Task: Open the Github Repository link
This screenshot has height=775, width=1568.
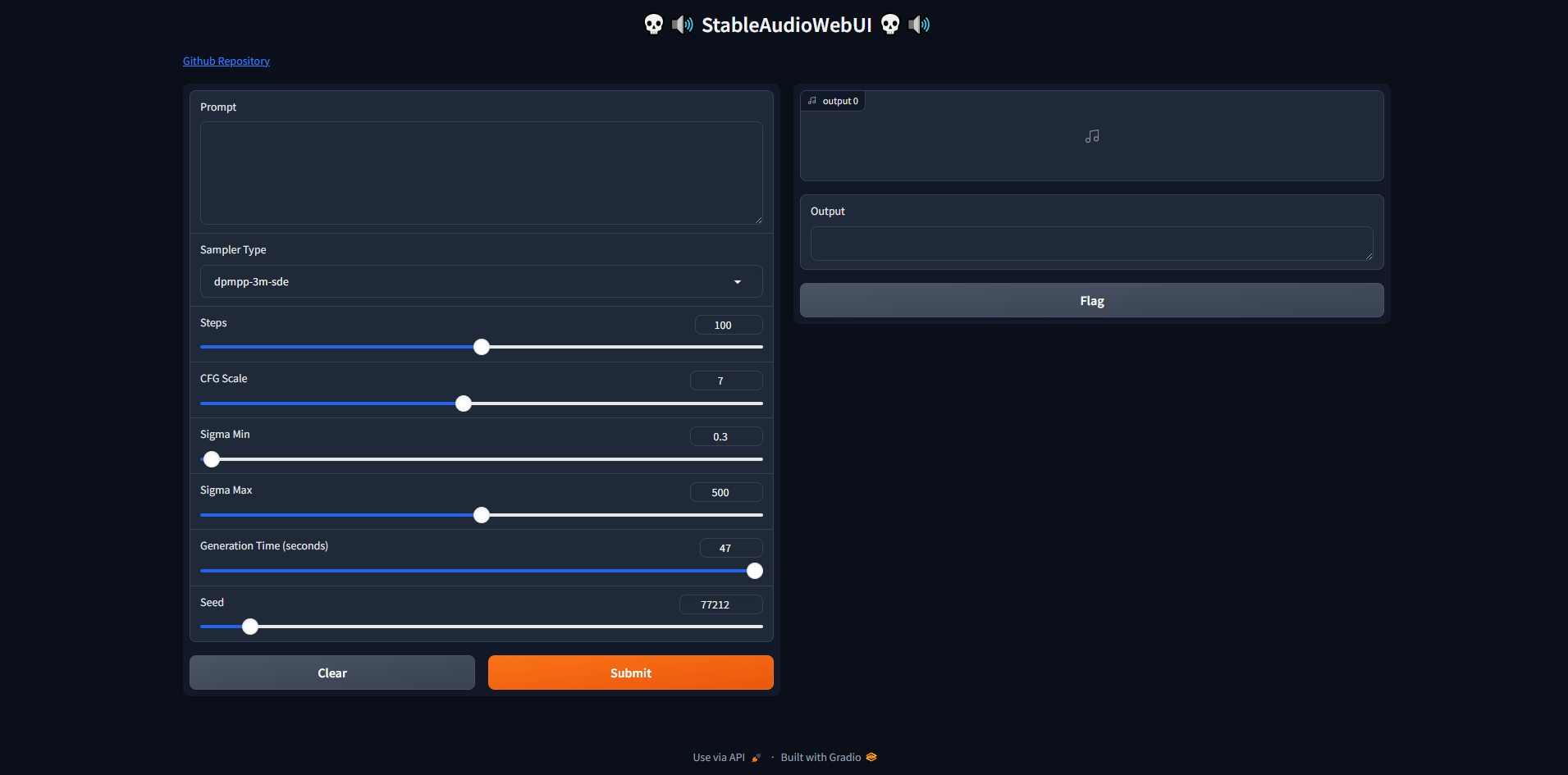Action: (226, 62)
